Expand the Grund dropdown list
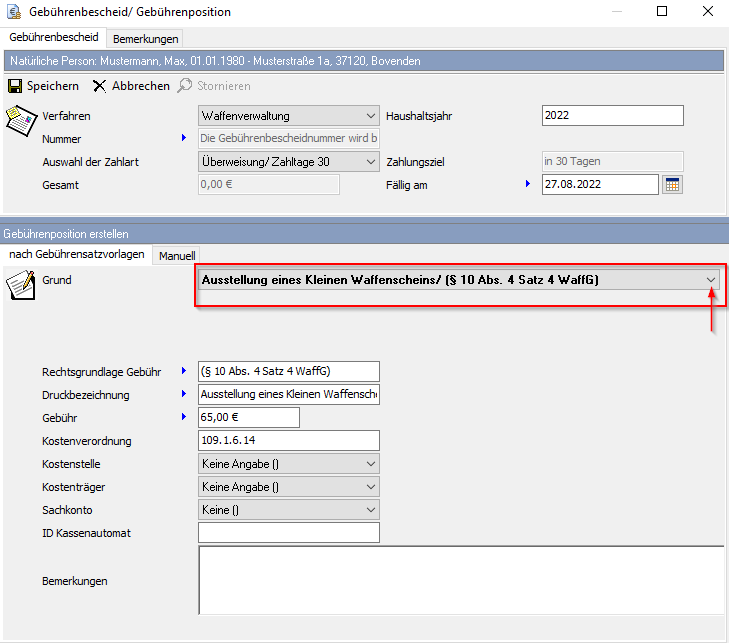Viewport: 729px width, 643px height. [710, 280]
